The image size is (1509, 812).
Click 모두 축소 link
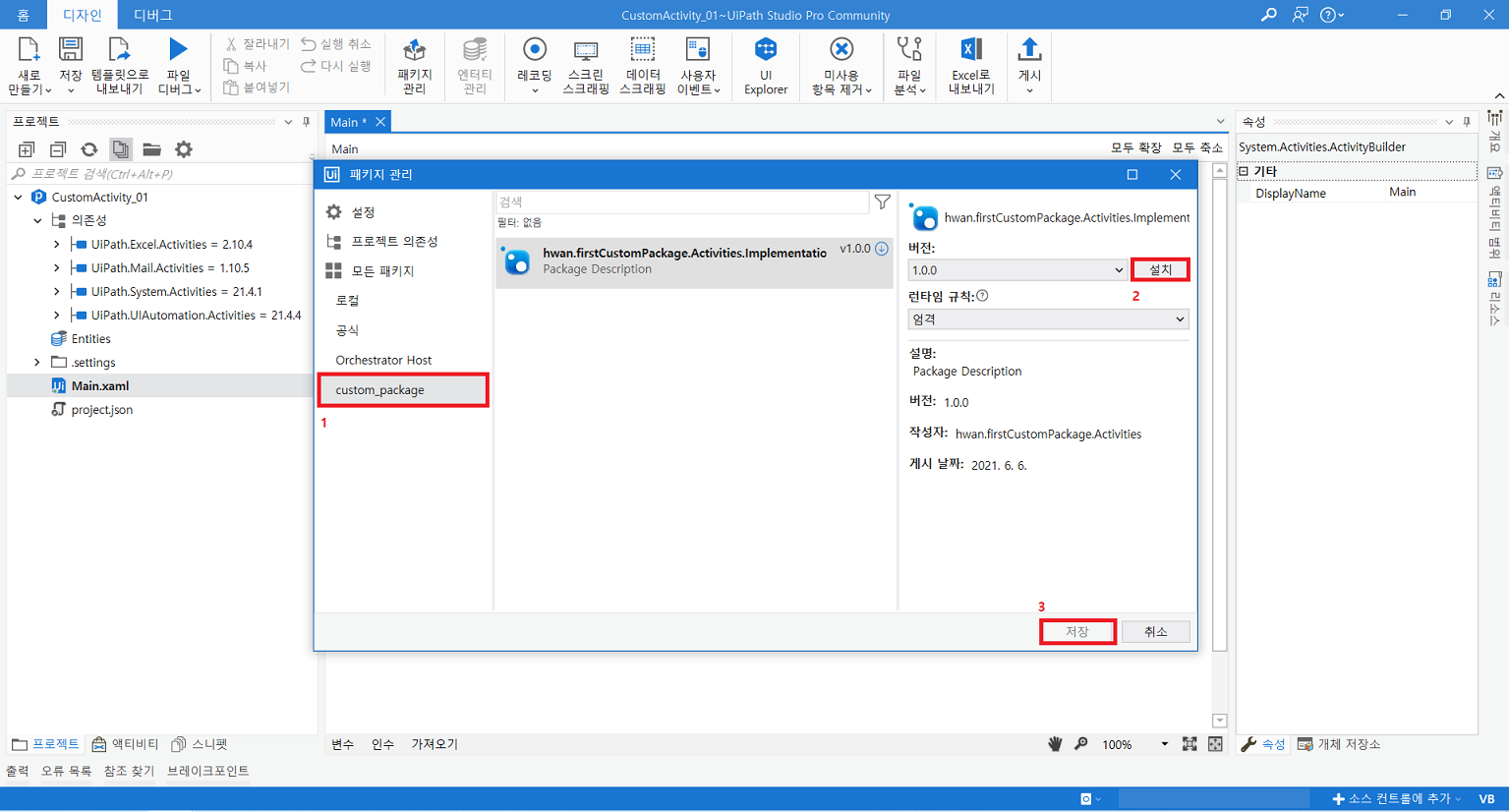point(1196,147)
